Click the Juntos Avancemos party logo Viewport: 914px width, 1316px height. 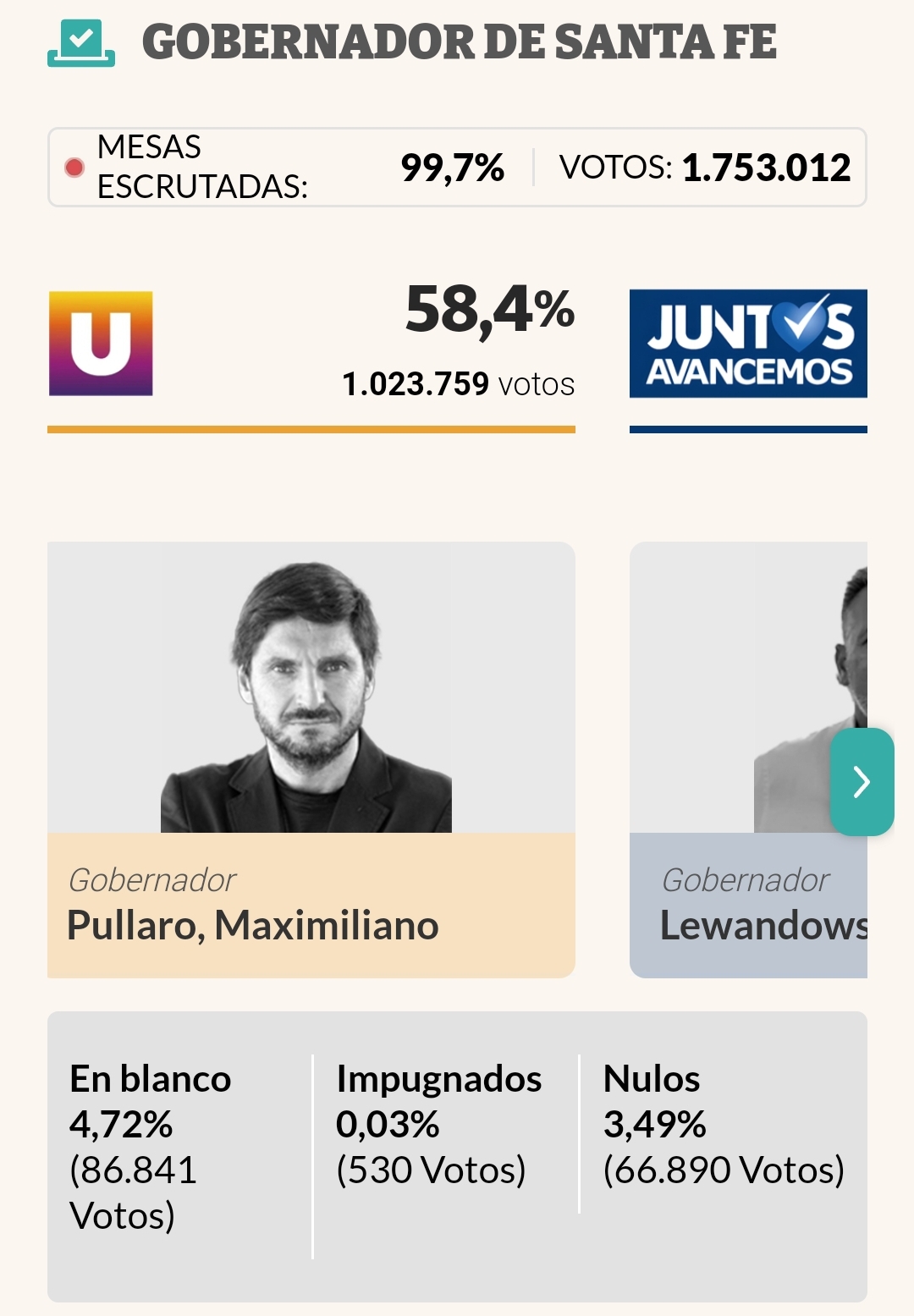point(748,344)
